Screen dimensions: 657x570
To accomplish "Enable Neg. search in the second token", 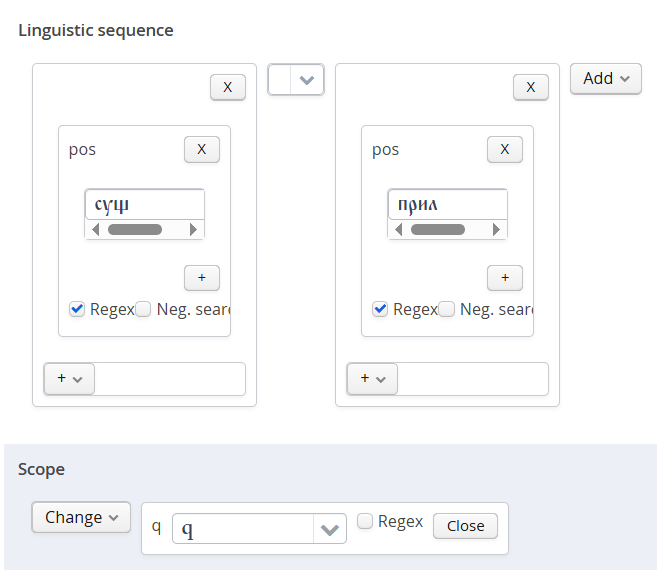I will pyautogui.click(x=446, y=309).
